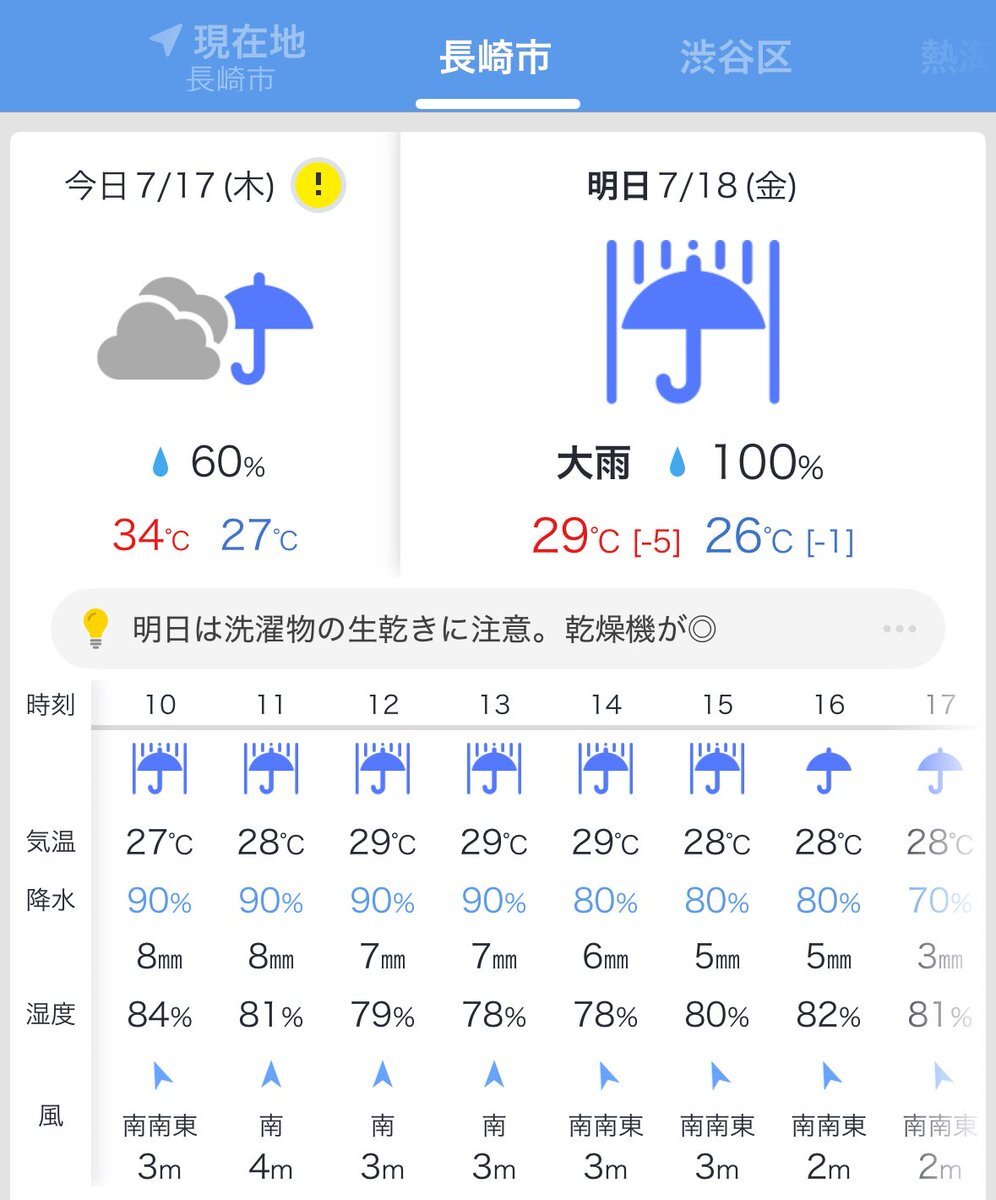
Task: Open today 7/17 forecast card
Action: (x=205, y=355)
